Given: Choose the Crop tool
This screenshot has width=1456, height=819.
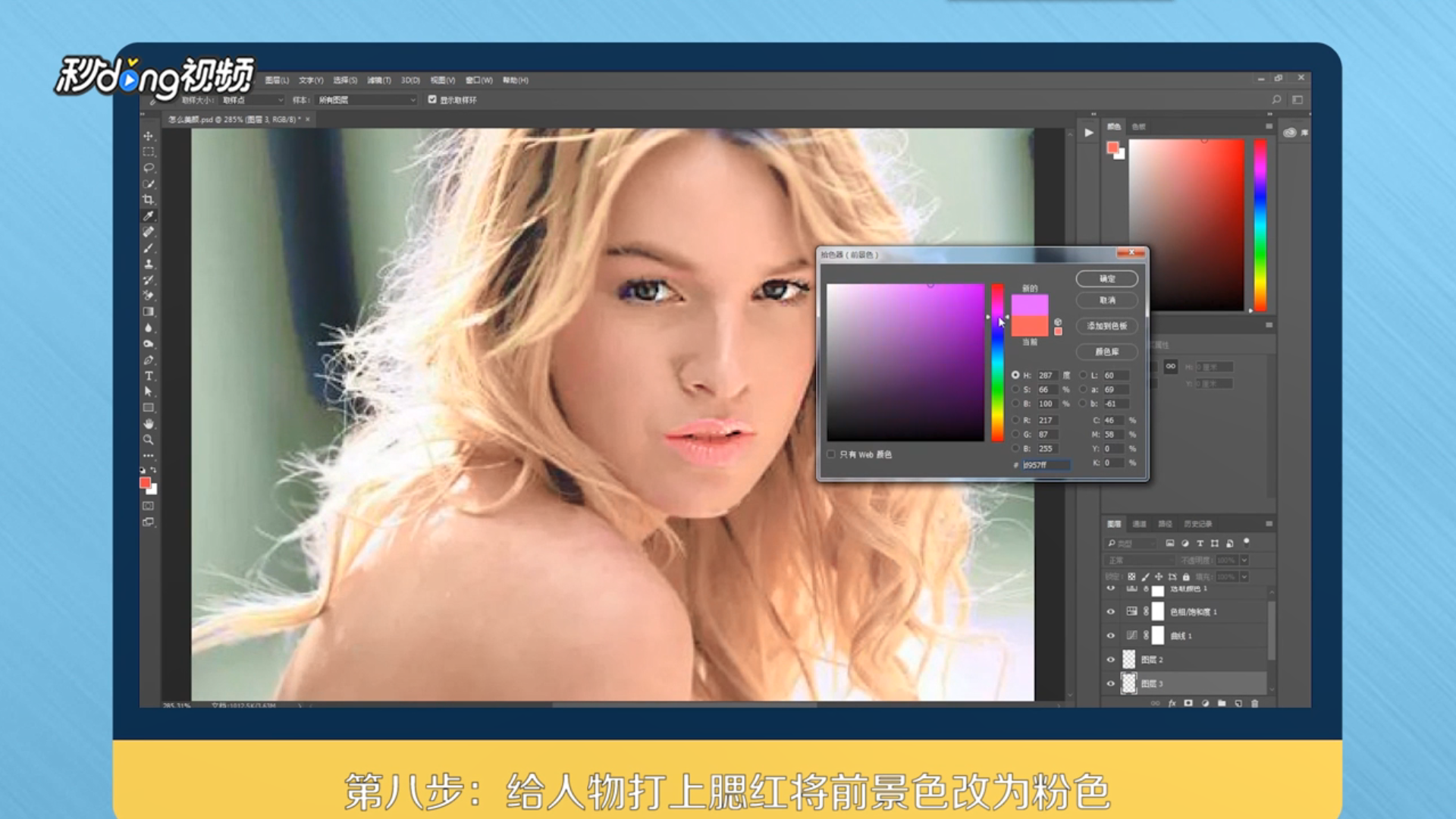Looking at the screenshot, I should (149, 199).
